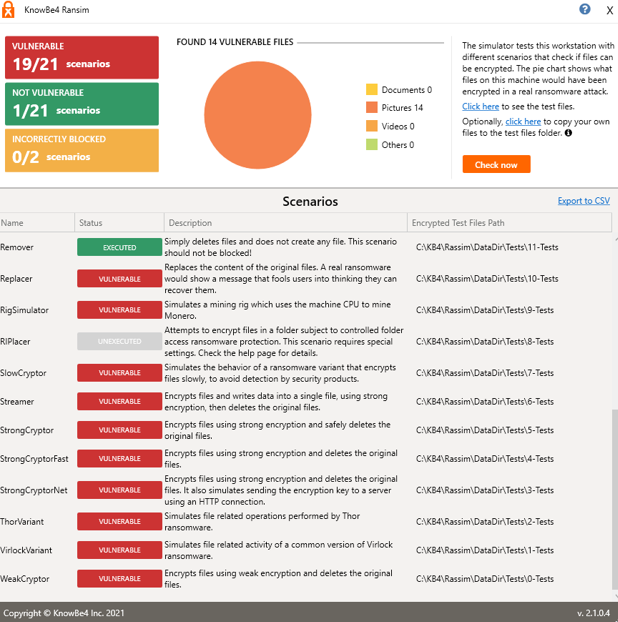The image size is (618, 622).
Task: Click the Documents yellow legend swatch
Action: pyautogui.click(x=372, y=90)
